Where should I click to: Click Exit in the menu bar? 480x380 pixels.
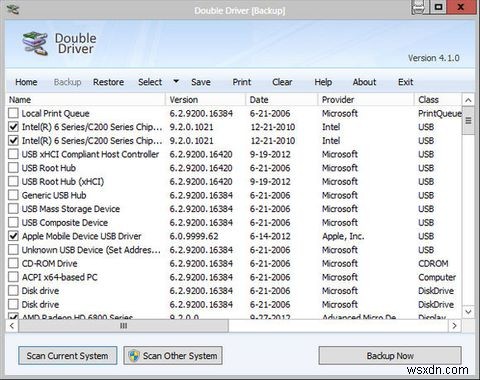(405, 82)
